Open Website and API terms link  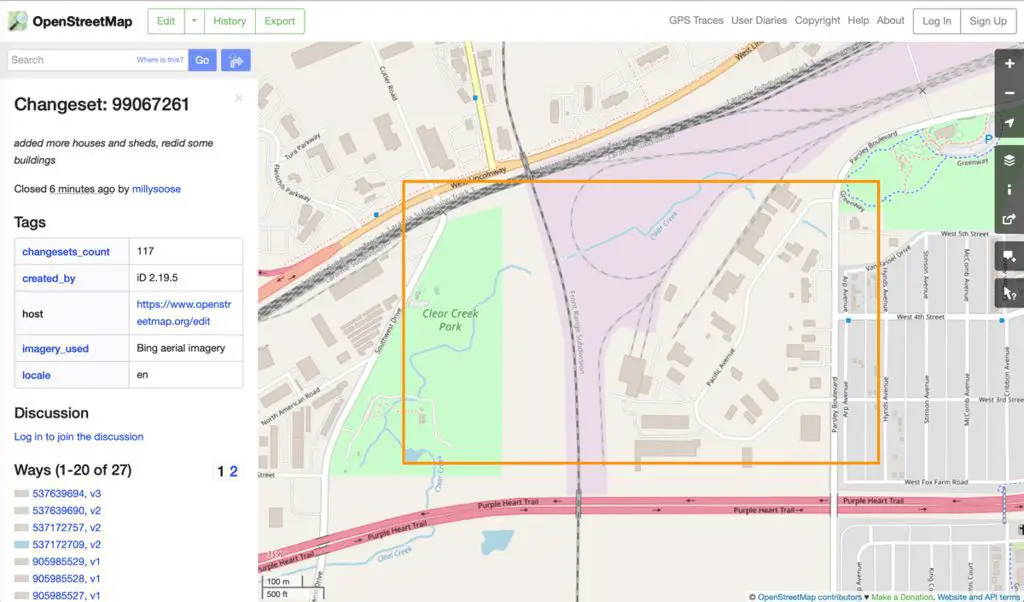tap(980, 597)
